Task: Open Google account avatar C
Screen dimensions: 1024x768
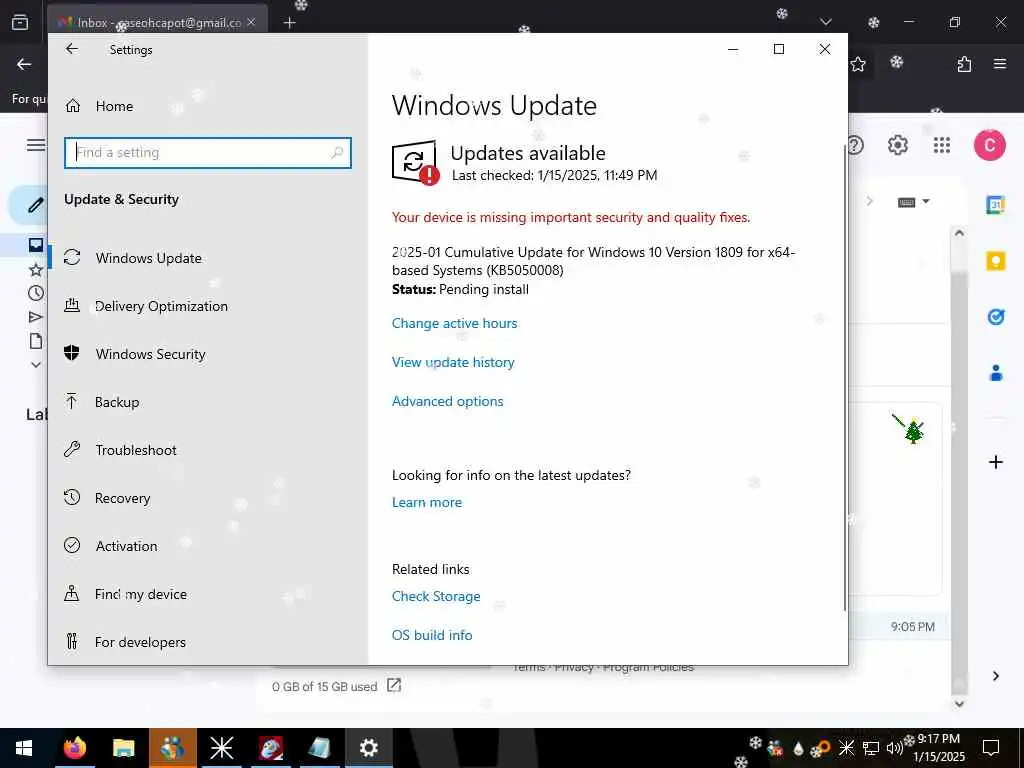Action: click(990, 145)
